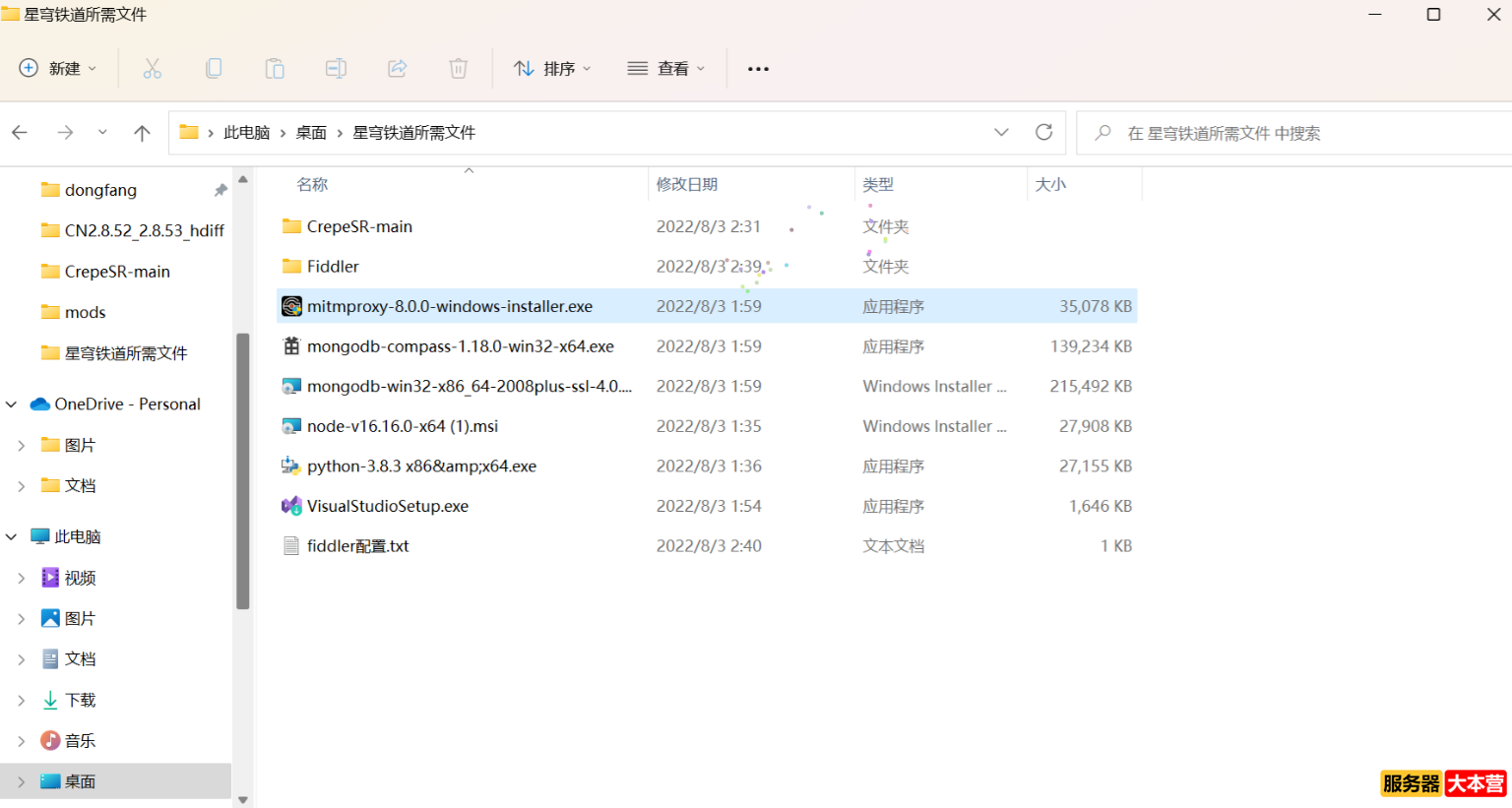Expand address bar history dropdown
The width and height of the screenshot is (1512, 808).
click(x=1001, y=132)
